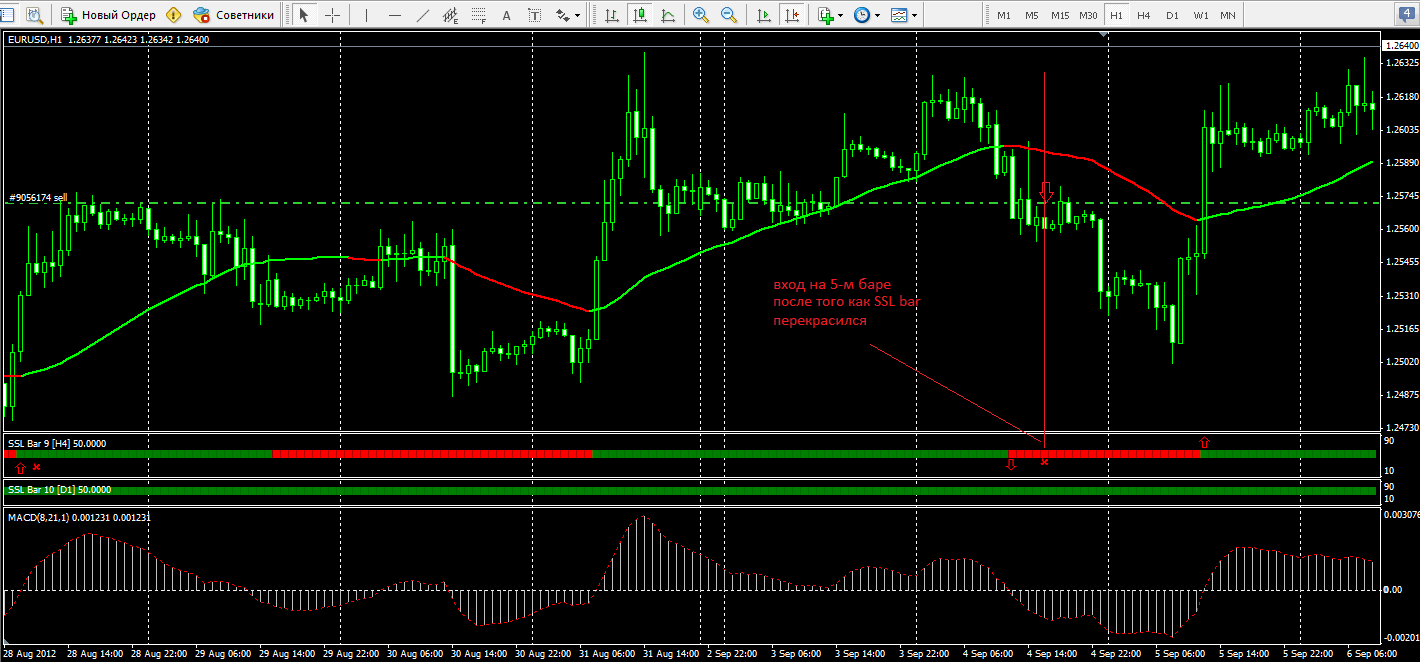Click the EURUSD,H1 chart title text
1420x662 pixels.
click(x=35, y=39)
